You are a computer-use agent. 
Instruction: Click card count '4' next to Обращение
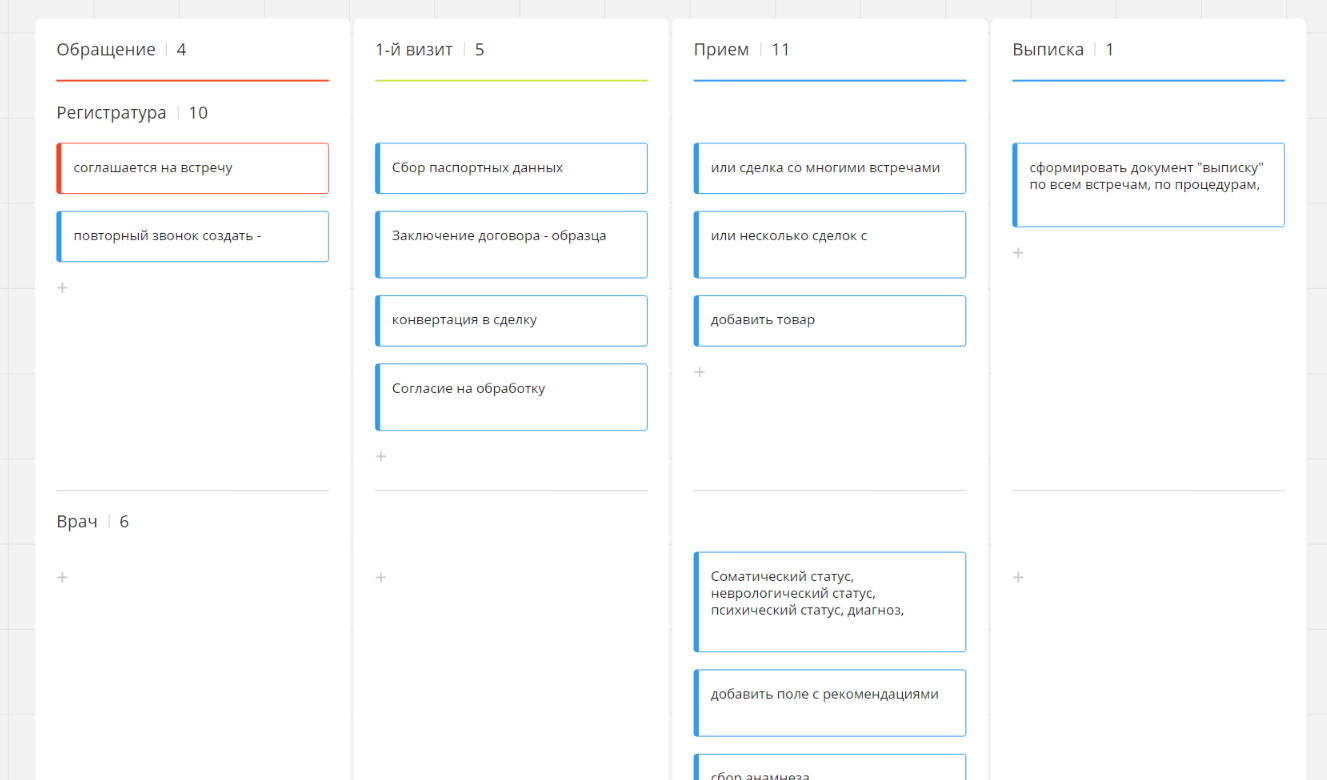tap(181, 49)
